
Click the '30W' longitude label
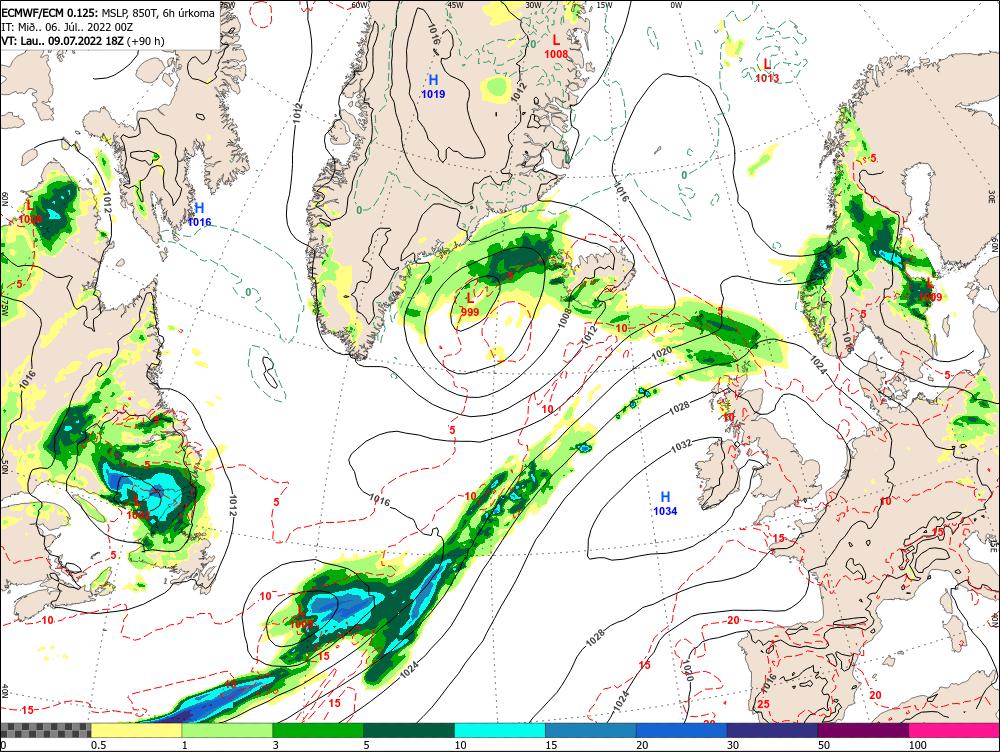click(x=532, y=5)
